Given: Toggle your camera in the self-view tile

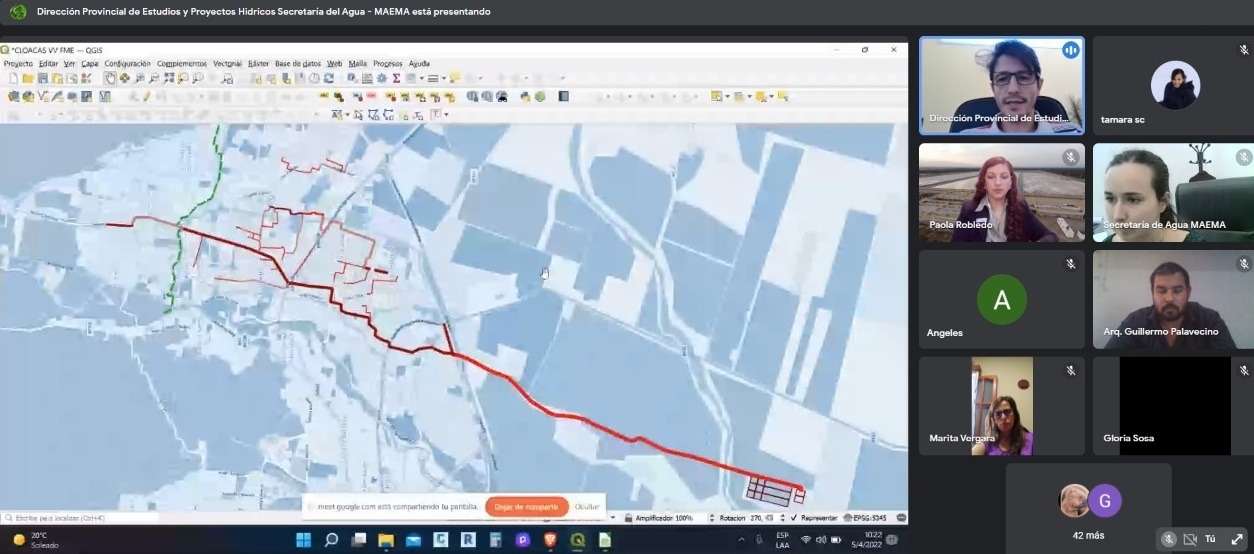Looking at the screenshot, I should 1190,539.
